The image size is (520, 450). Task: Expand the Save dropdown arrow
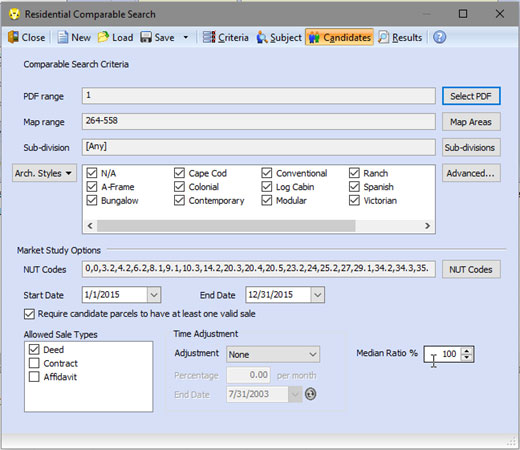click(x=186, y=37)
